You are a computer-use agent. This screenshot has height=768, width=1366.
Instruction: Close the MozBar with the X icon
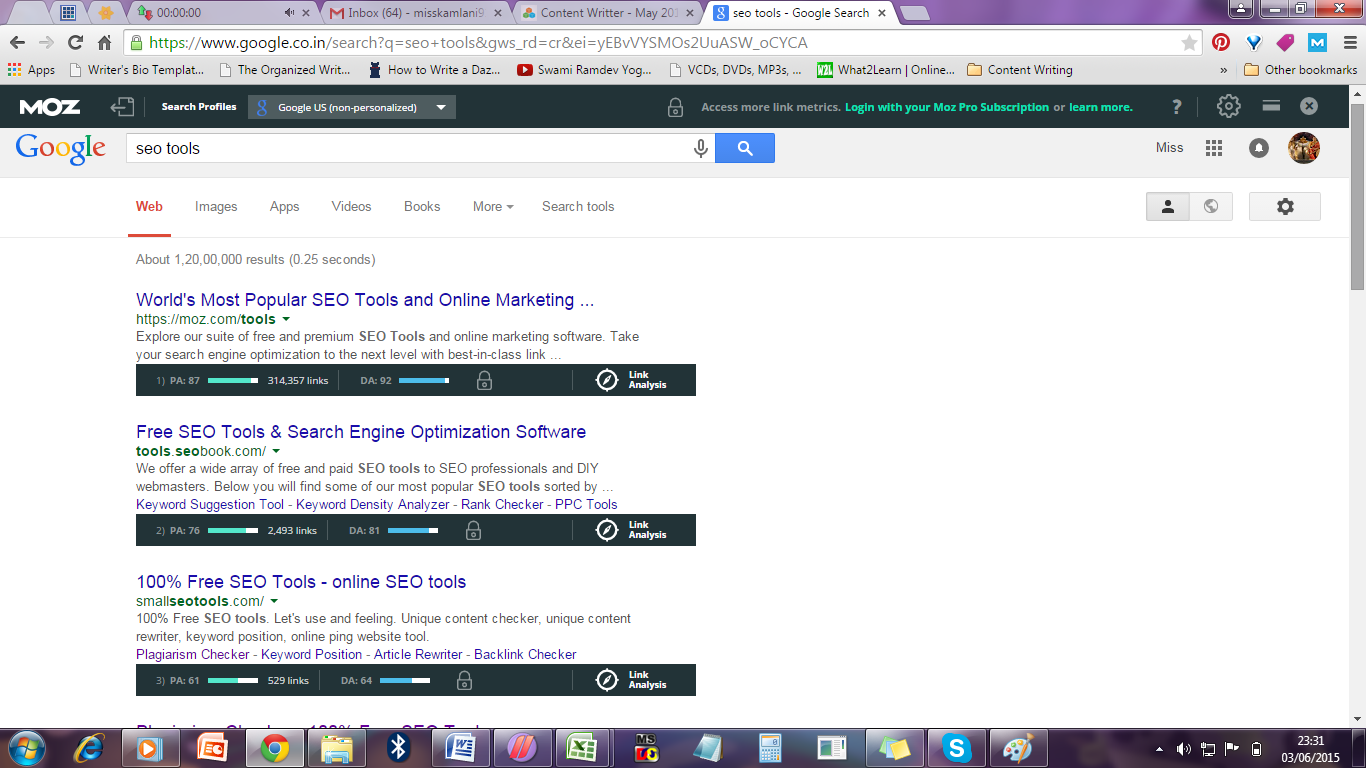pyautogui.click(x=1309, y=107)
